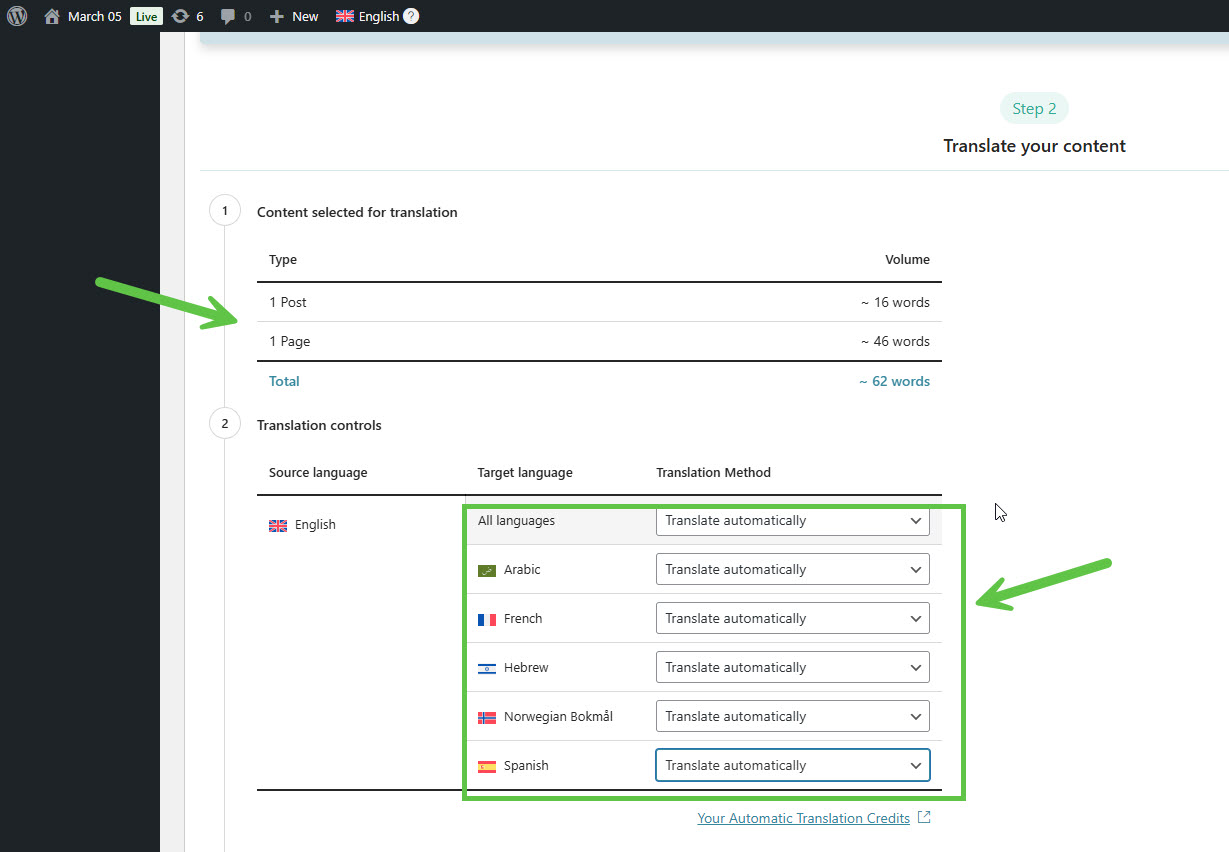This screenshot has width=1229, height=852.
Task: Click the 'French' language label
Action: point(523,619)
